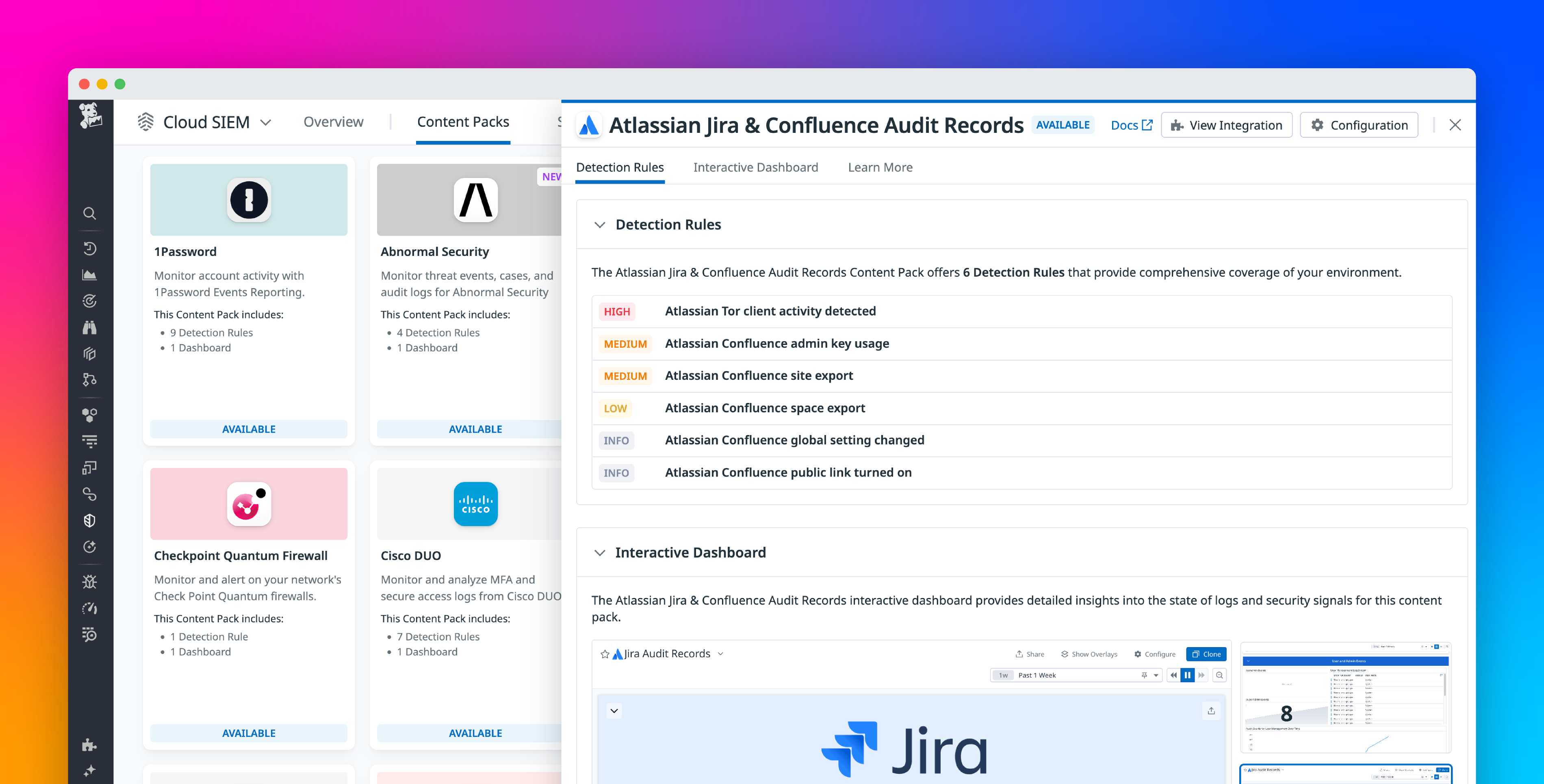Viewport: 1544px width, 784px height.
Task: Click the bug report icon in the sidebar
Action: tap(90, 581)
